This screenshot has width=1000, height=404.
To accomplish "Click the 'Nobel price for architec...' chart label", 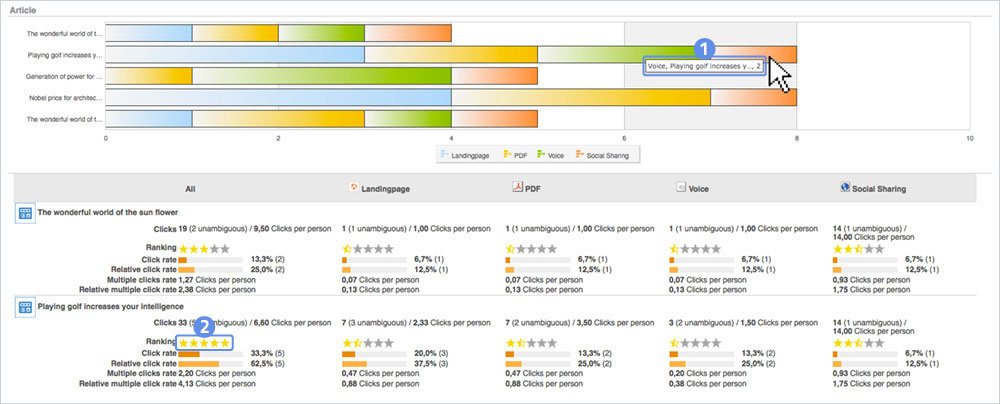I will pos(64,98).
